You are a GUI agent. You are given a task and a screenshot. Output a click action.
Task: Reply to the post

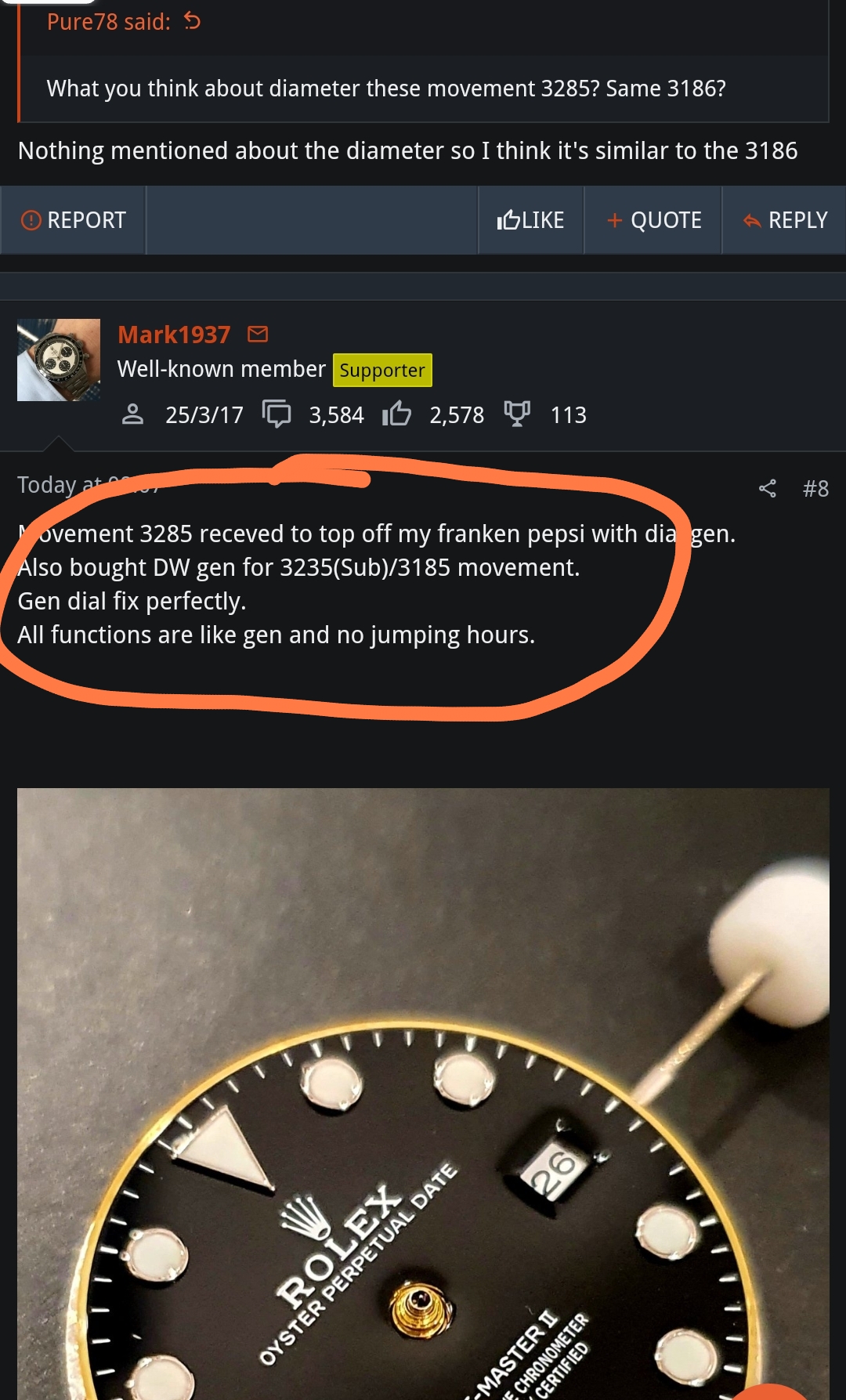[784, 220]
